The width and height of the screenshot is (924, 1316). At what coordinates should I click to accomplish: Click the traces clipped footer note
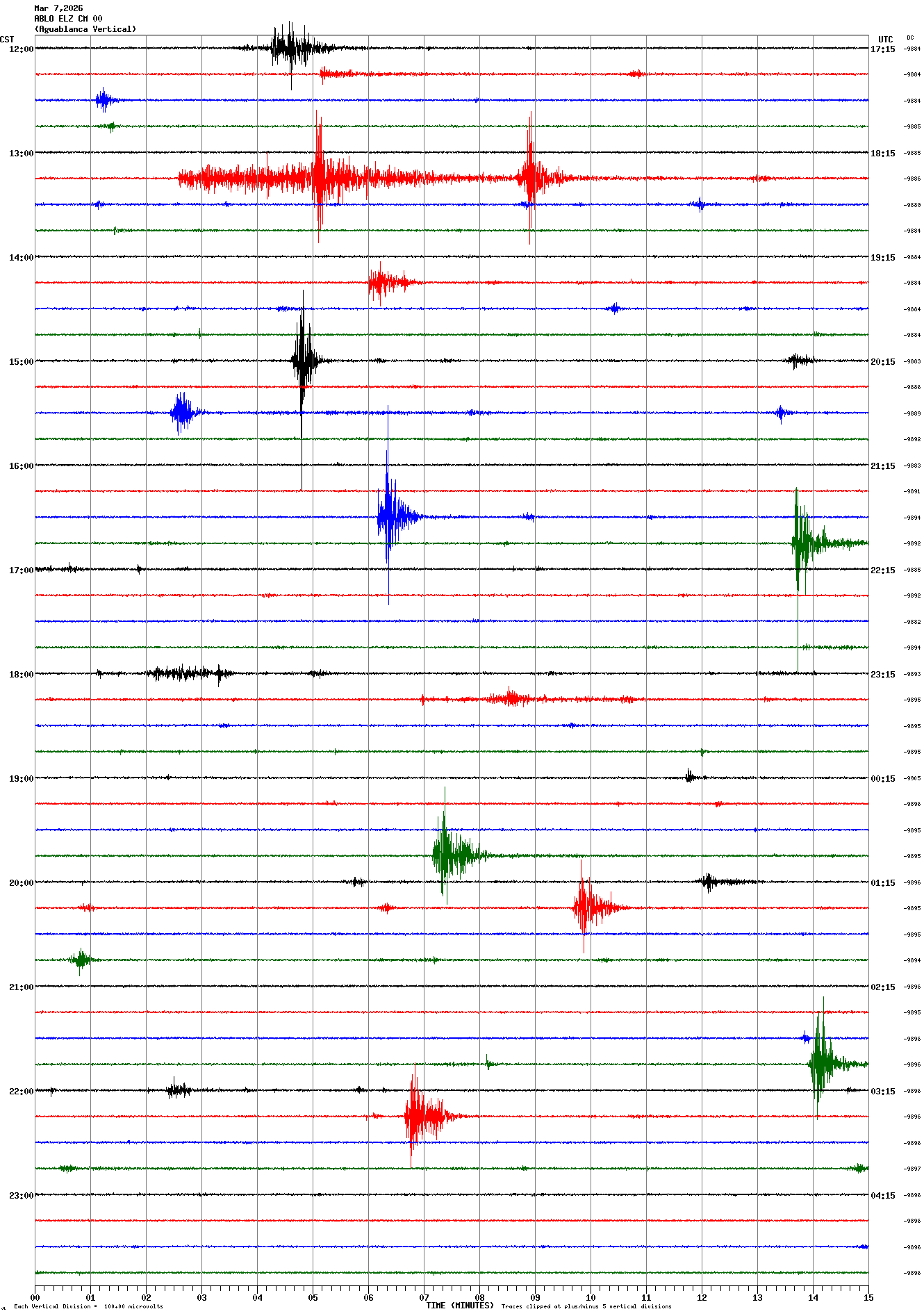pos(586,1306)
